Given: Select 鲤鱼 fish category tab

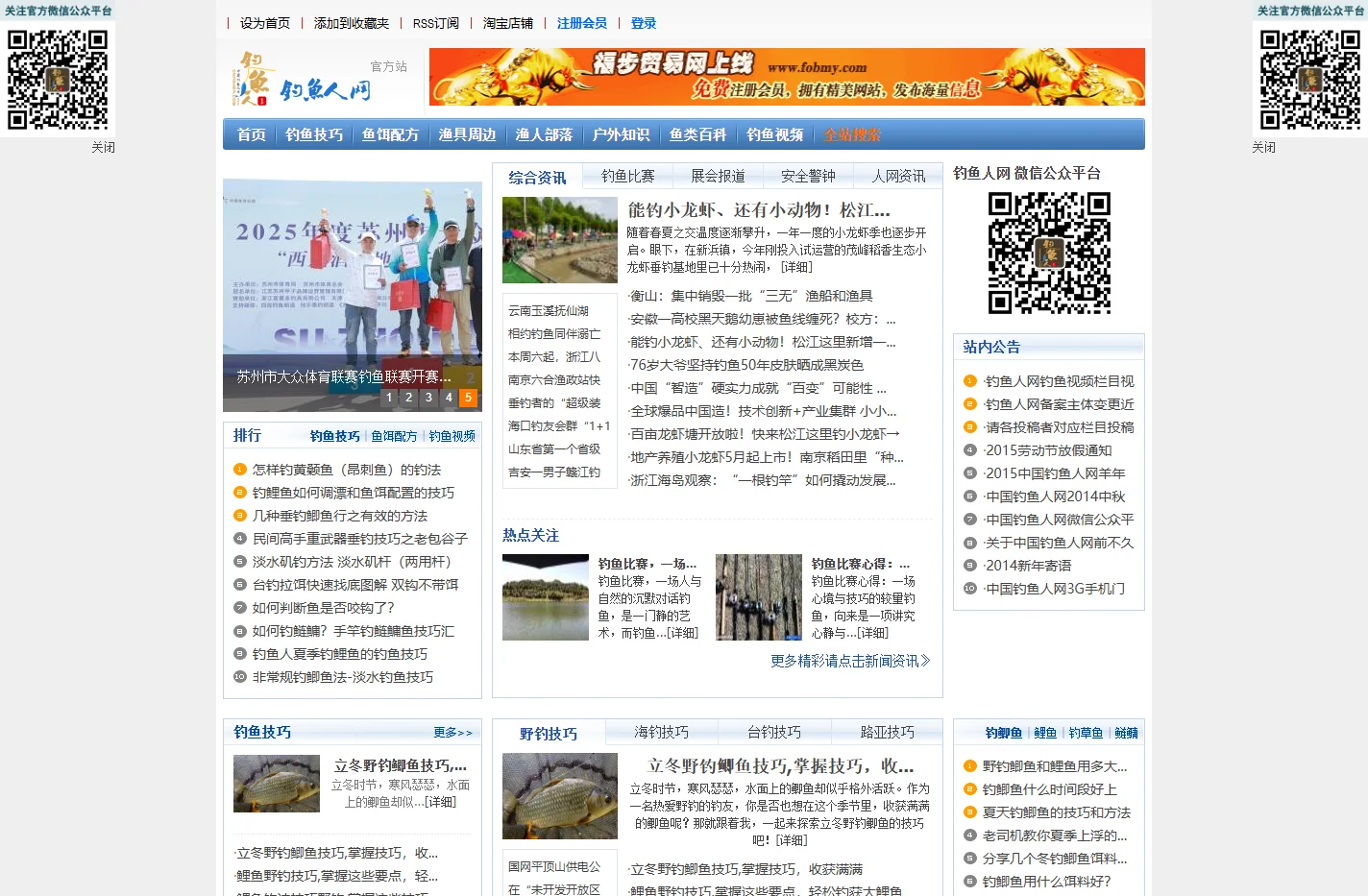Looking at the screenshot, I should (x=1045, y=733).
